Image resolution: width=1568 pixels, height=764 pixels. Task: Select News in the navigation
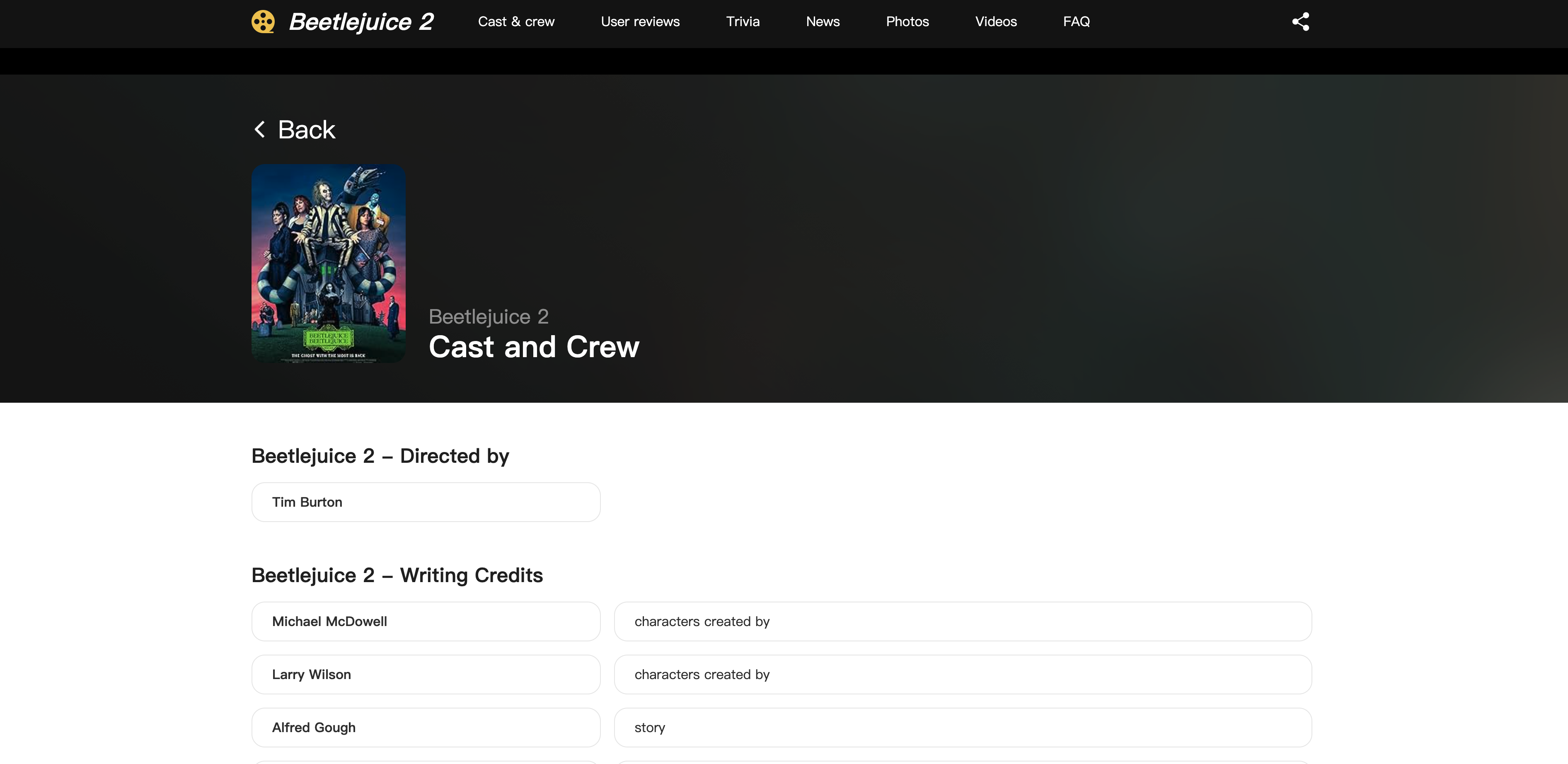(823, 22)
